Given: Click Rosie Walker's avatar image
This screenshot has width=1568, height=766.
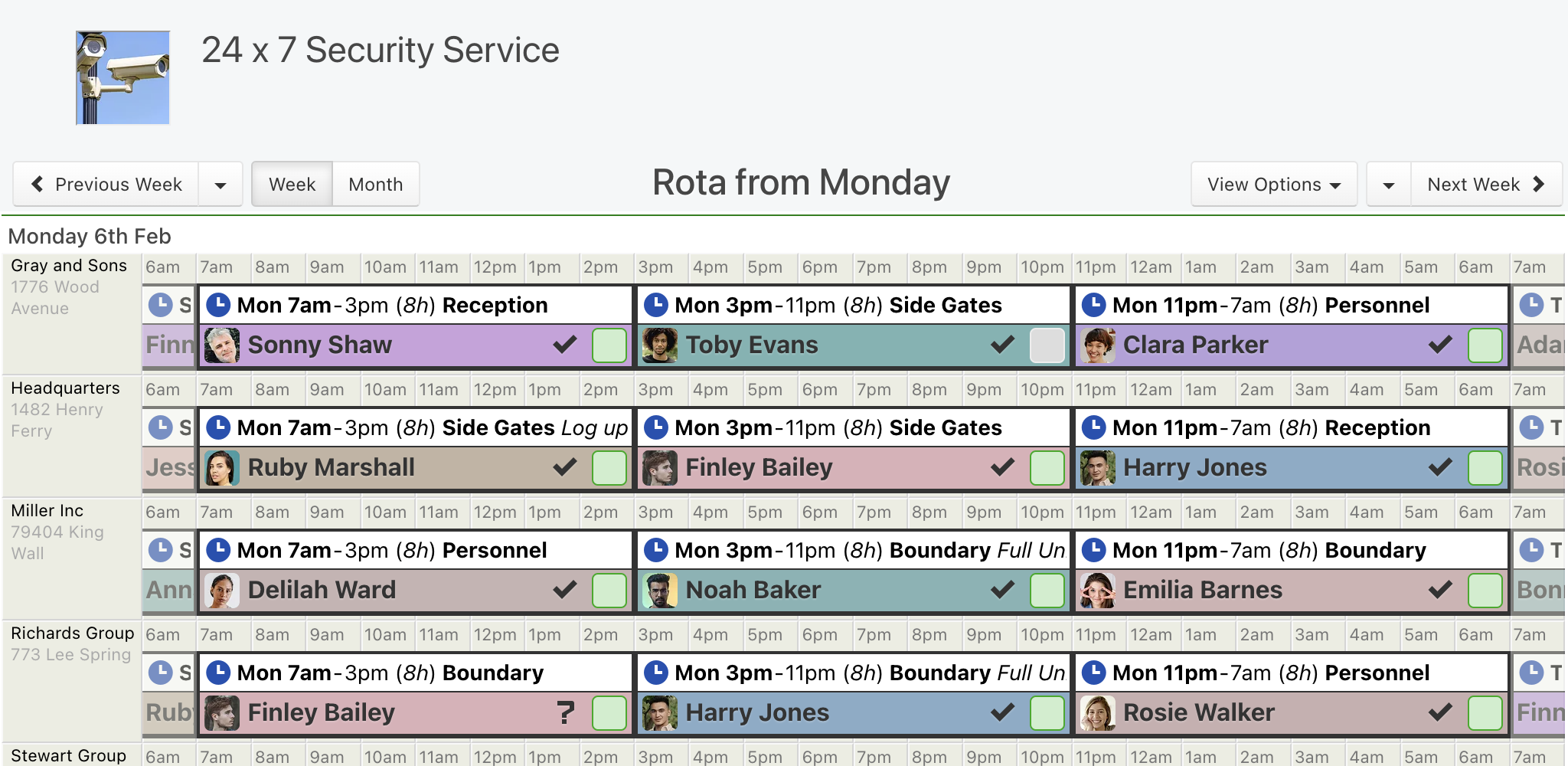Looking at the screenshot, I should click(x=1097, y=712).
